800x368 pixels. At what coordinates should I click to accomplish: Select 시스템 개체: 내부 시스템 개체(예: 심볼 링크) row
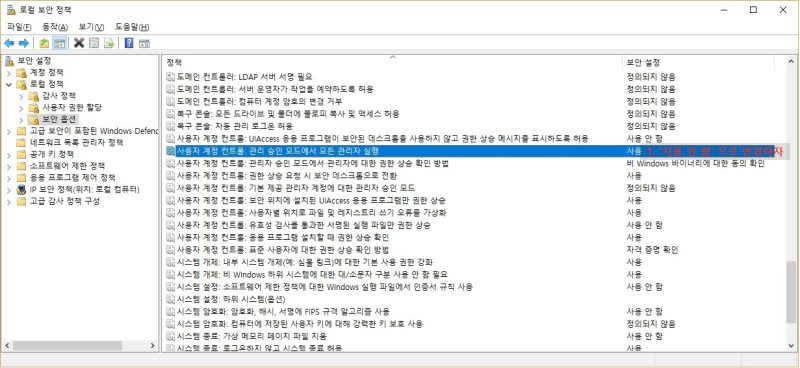[305, 262]
